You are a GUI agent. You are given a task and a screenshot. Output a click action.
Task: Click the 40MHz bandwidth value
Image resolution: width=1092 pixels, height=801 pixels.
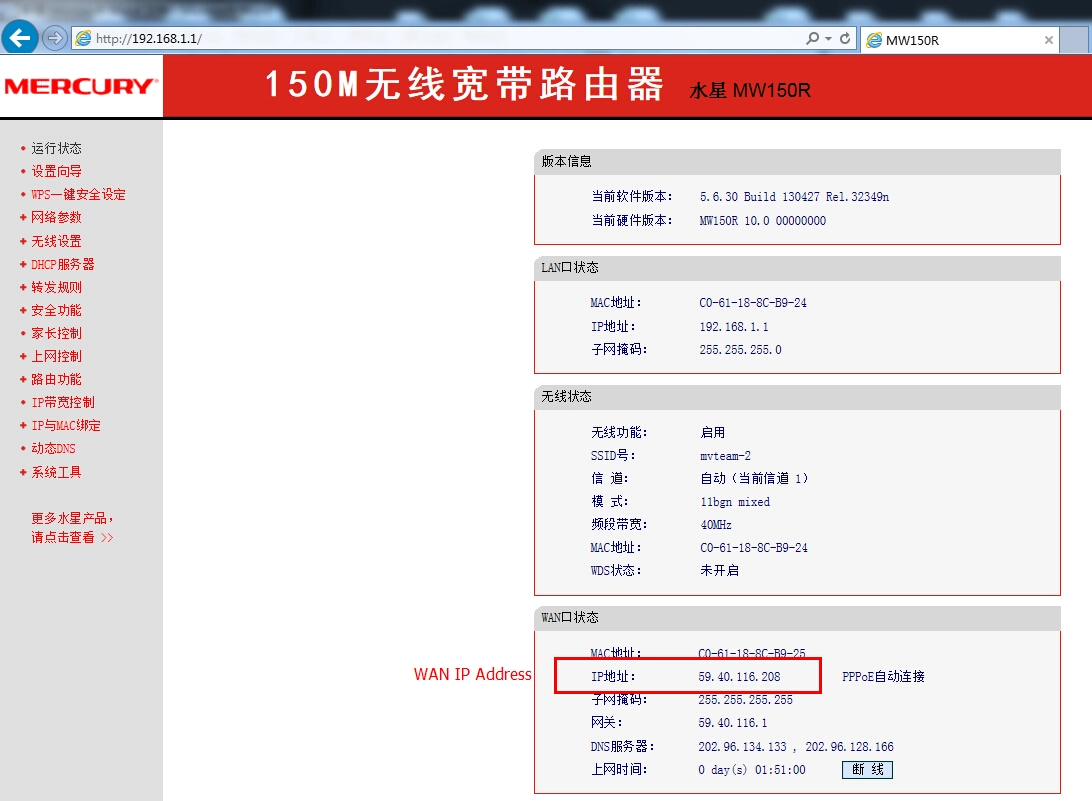click(716, 524)
